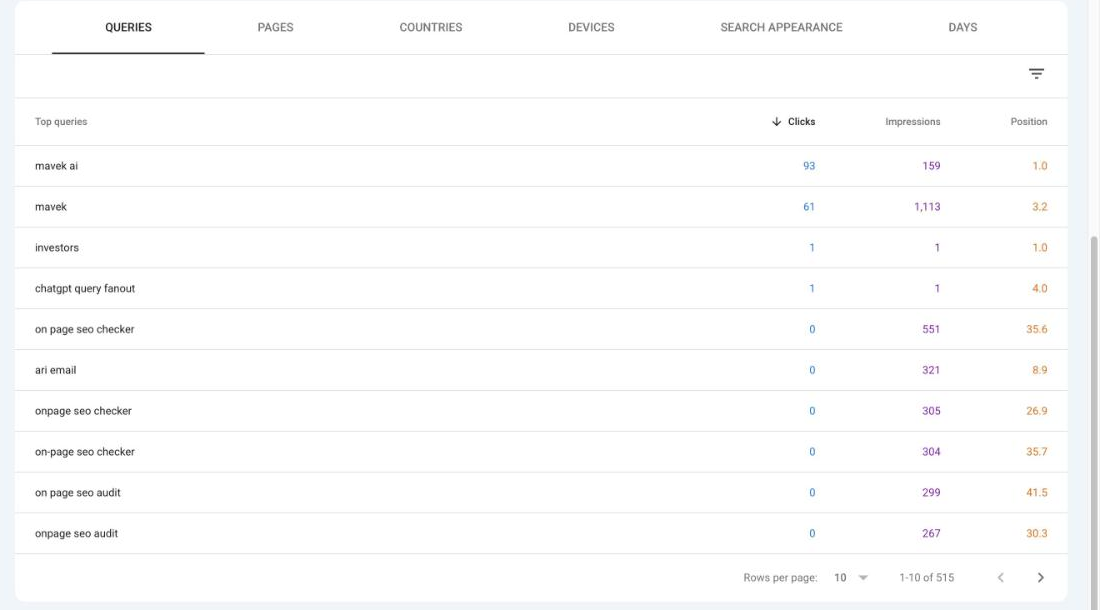Viewport: 1100px width, 610px height.
Task: Select the 'chatgpt query fanout' query
Action: [541, 288]
